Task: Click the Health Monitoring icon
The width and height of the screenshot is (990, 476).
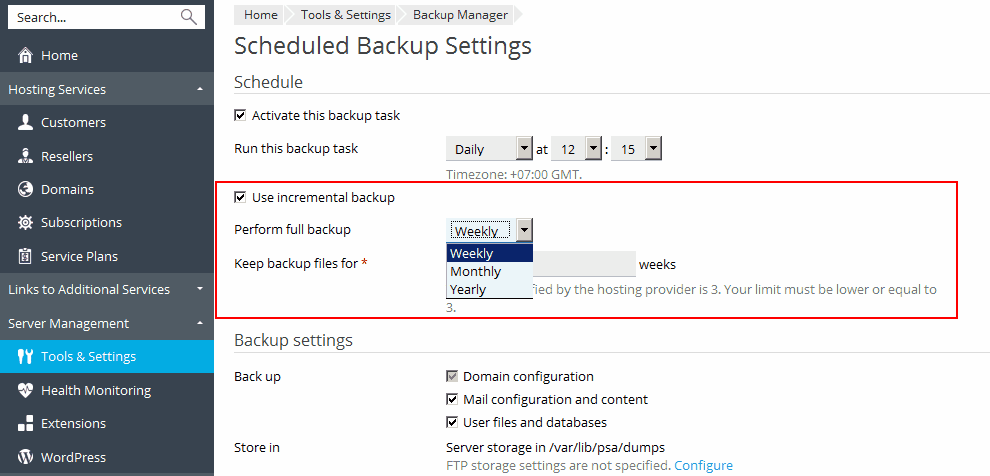Action: tap(26, 390)
